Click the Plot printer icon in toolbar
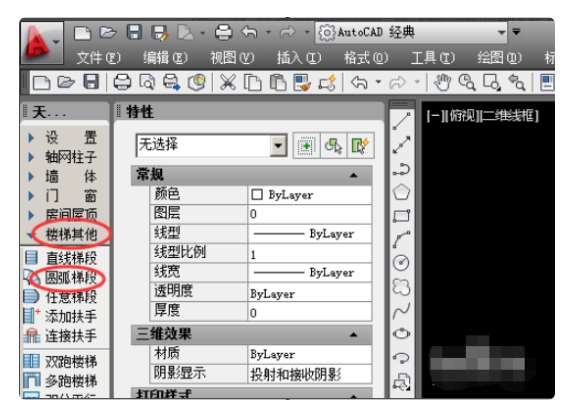The width and height of the screenshot is (574, 410). [x=122, y=82]
